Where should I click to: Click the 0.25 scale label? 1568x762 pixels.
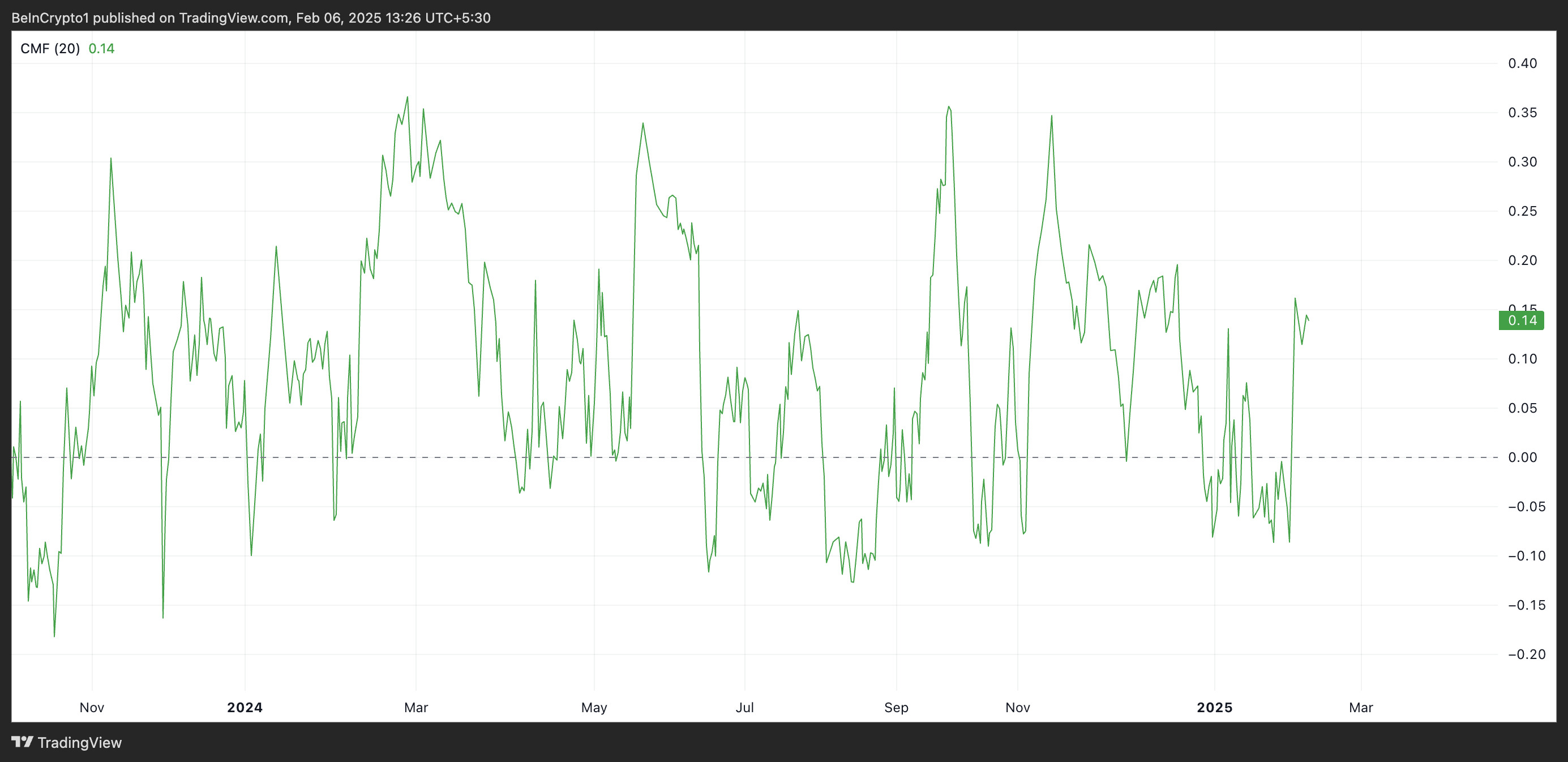(1522, 211)
